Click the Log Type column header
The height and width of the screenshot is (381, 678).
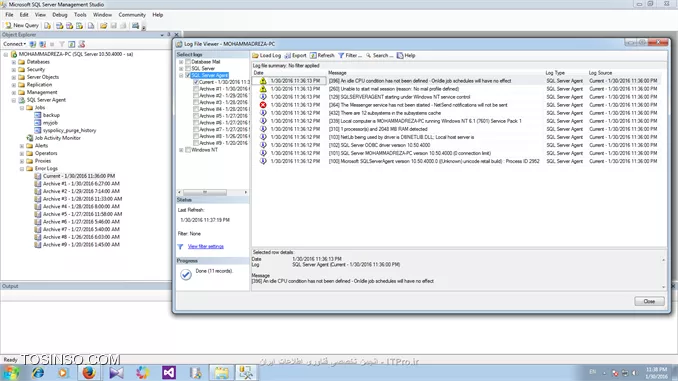tap(555, 73)
